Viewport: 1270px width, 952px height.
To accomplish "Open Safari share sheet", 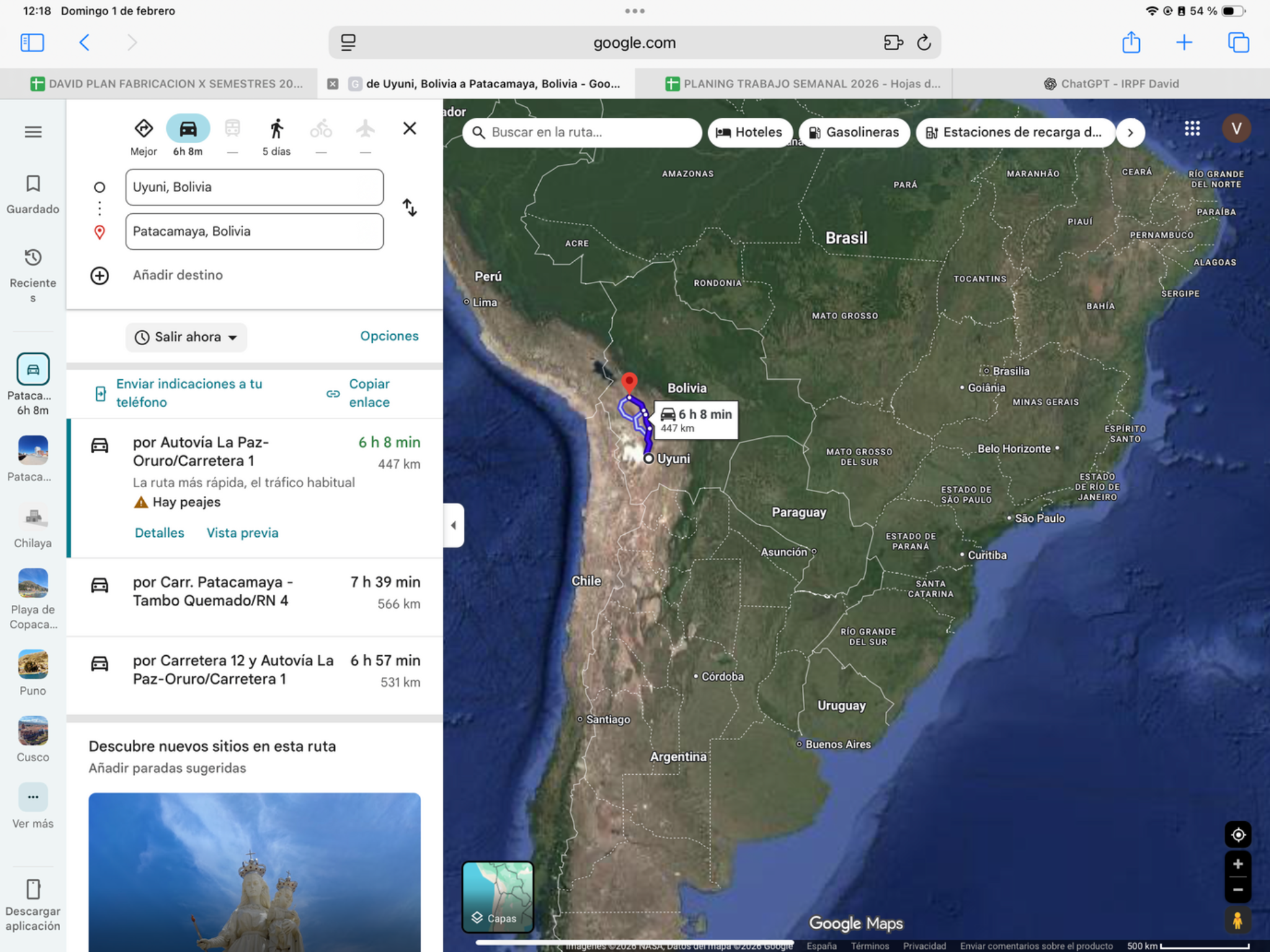I will coord(1131,42).
